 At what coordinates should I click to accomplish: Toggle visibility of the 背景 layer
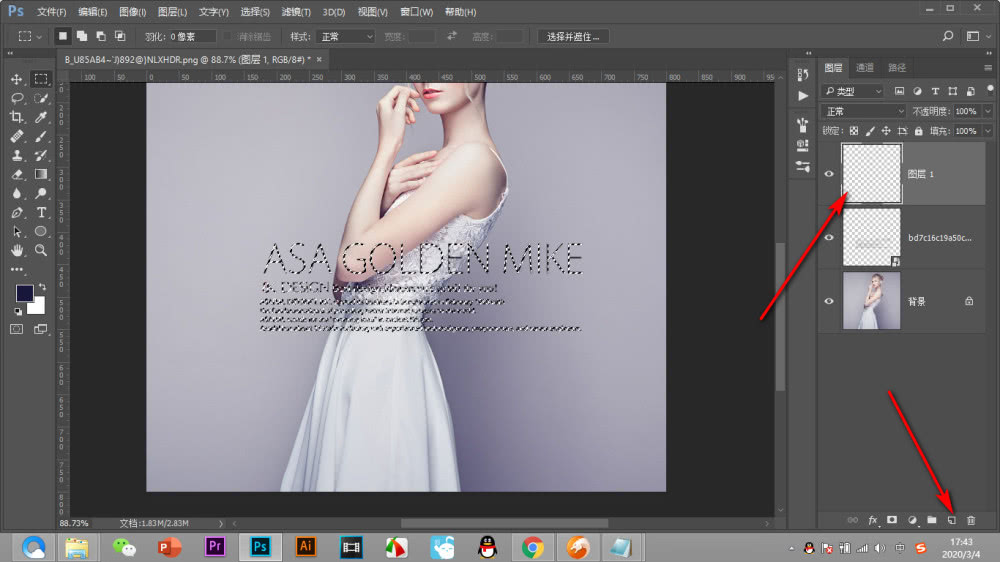click(x=829, y=301)
